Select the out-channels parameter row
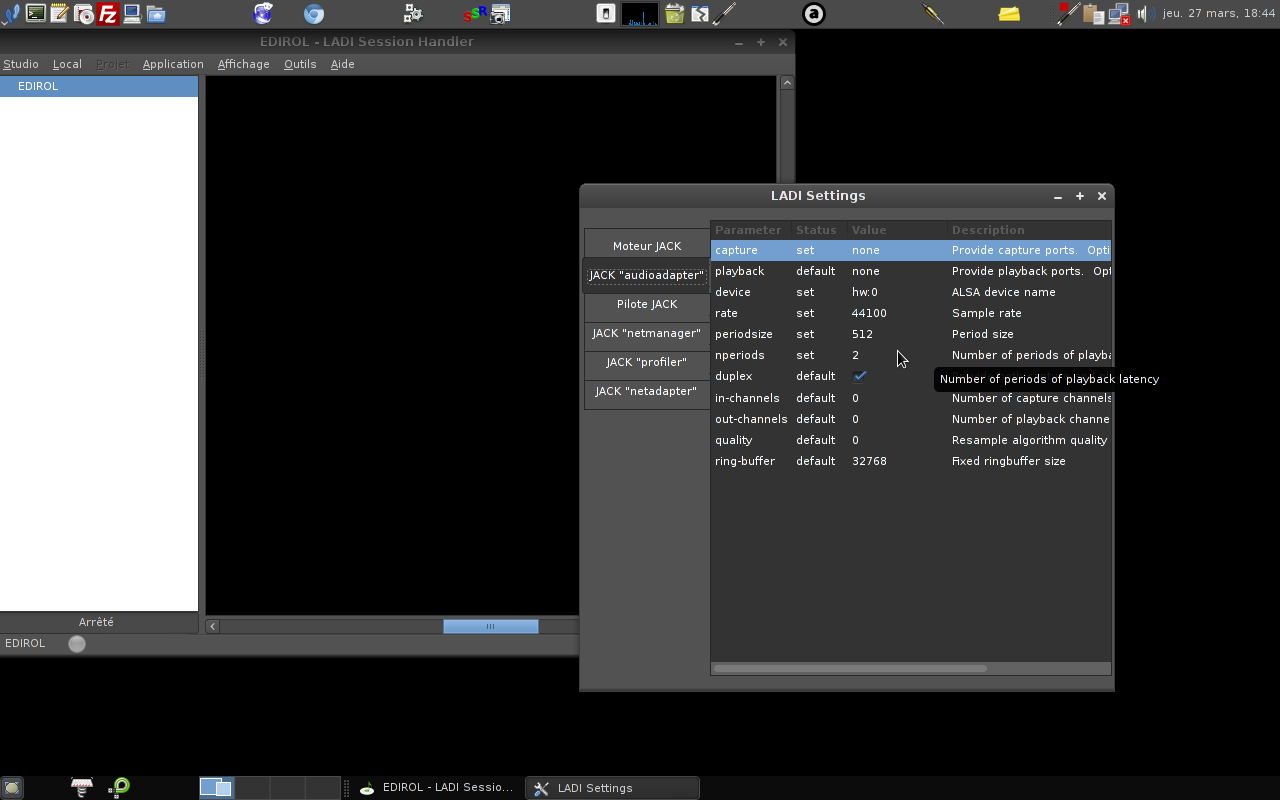Viewport: 1280px width, 800px height. click(911, 419)
